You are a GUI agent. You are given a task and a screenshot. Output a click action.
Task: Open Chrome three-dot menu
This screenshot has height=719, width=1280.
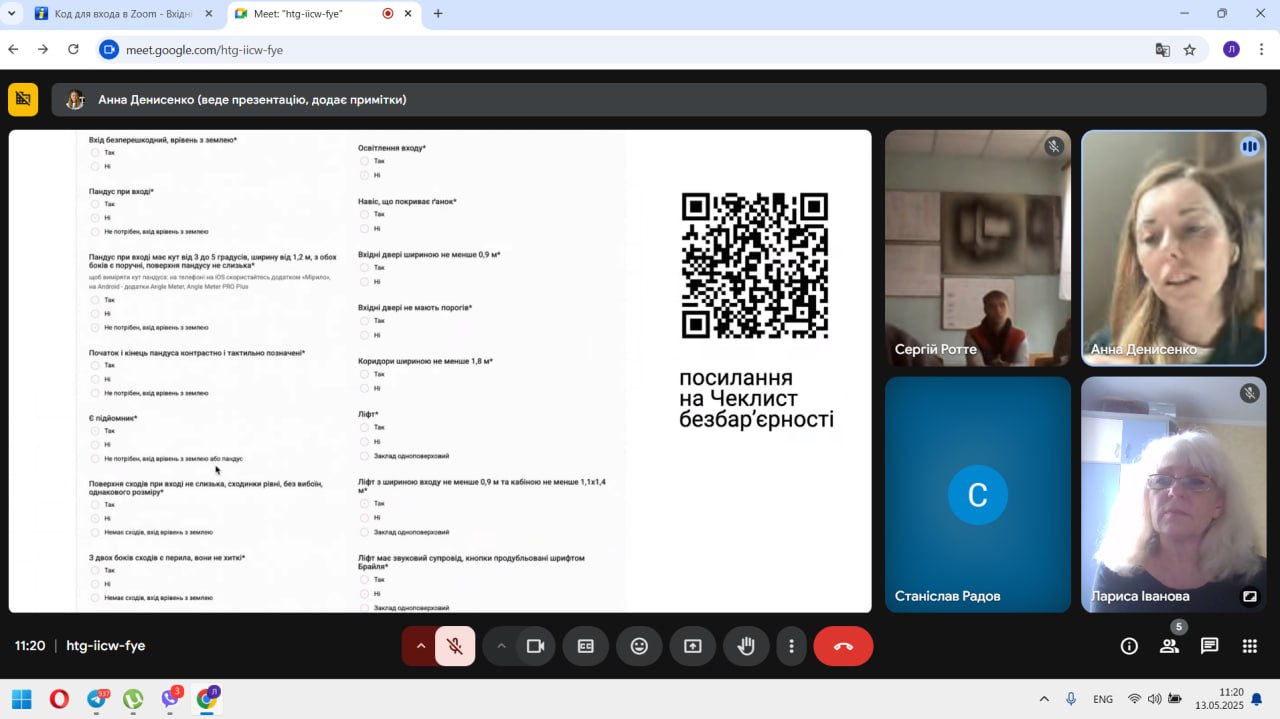pos(1263,50)
